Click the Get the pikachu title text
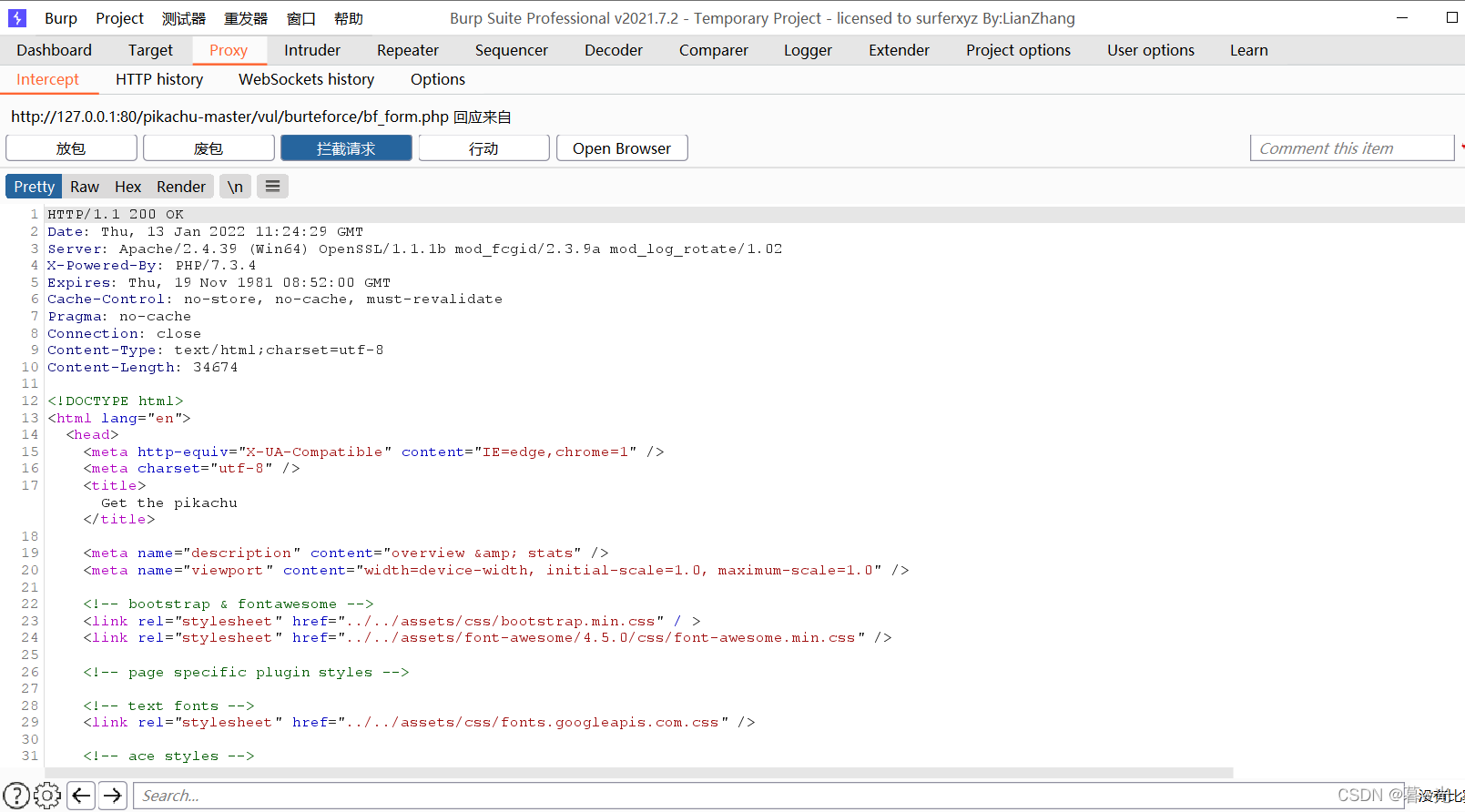The height and width of the screenshot is (812, 1465). (x=169, y=502)
